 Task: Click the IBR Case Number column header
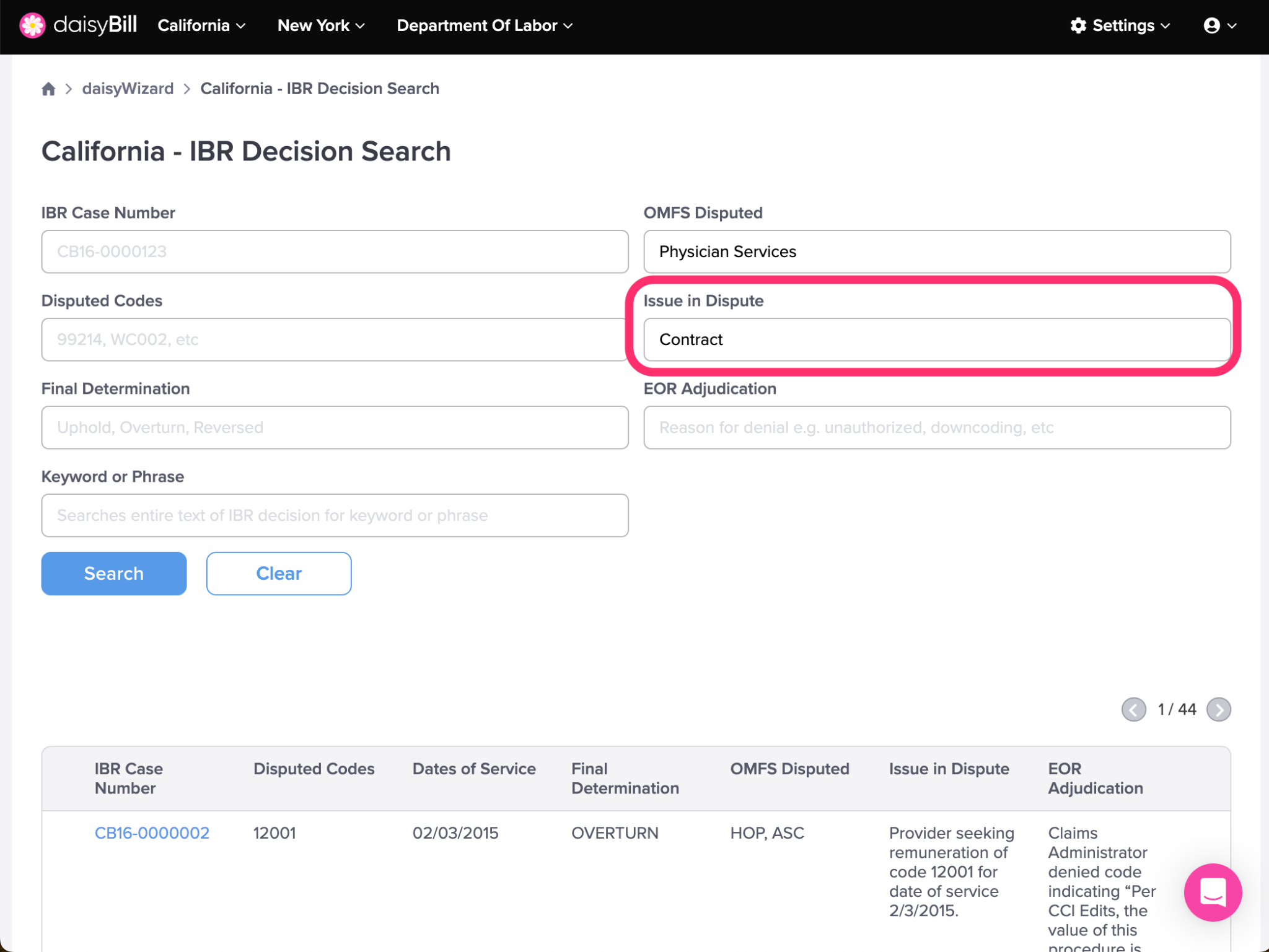(x=129, y=779)
